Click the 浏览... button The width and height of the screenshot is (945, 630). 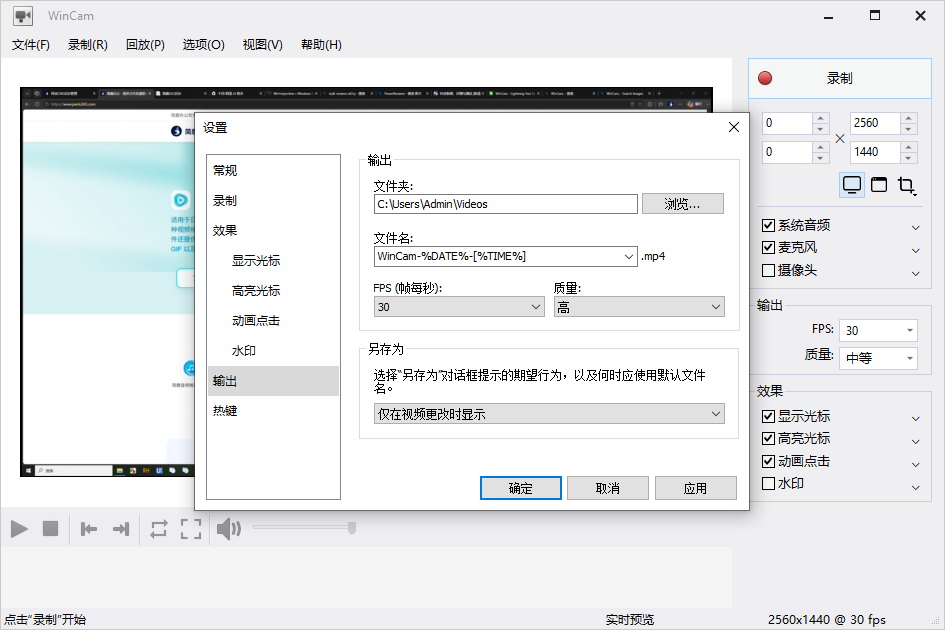click(x=683, y=204)
